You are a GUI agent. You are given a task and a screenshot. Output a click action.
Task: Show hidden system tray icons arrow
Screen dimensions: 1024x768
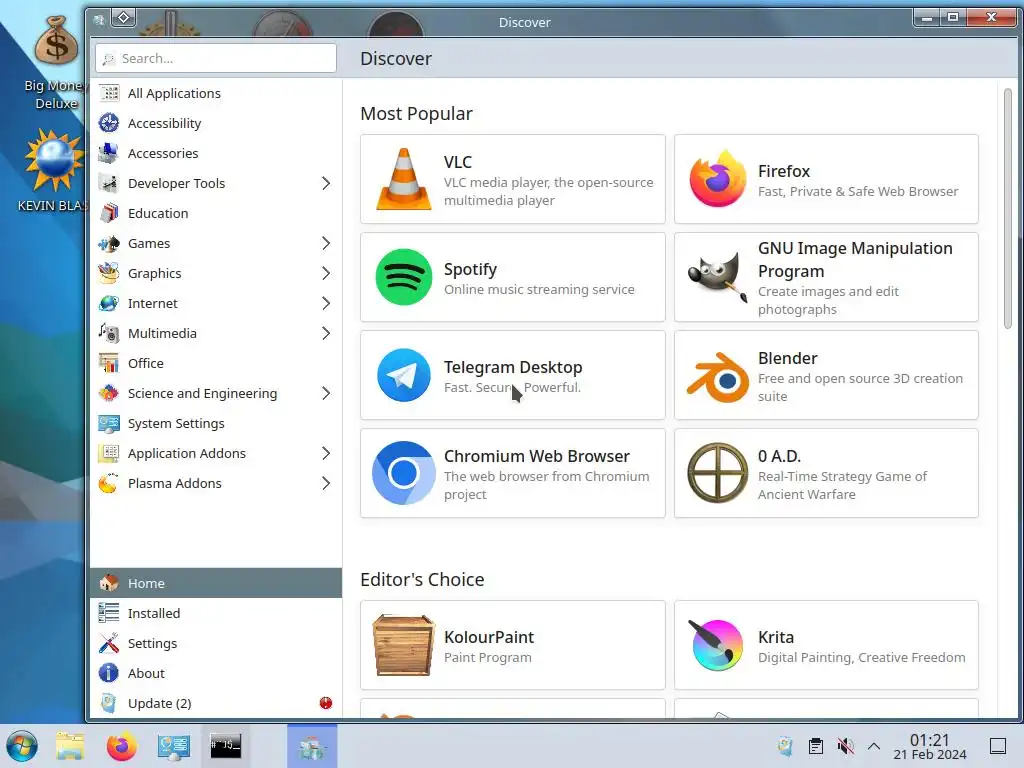click(x=874, y=746)
